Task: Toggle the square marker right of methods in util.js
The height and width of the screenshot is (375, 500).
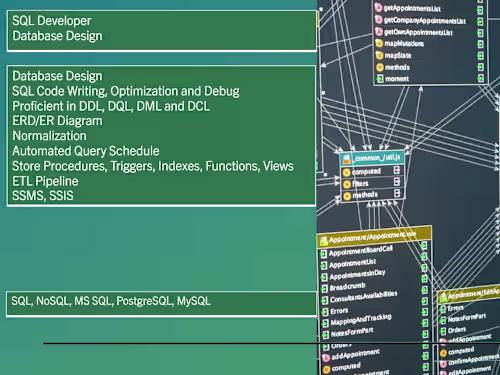Action: tap(397, 193)
